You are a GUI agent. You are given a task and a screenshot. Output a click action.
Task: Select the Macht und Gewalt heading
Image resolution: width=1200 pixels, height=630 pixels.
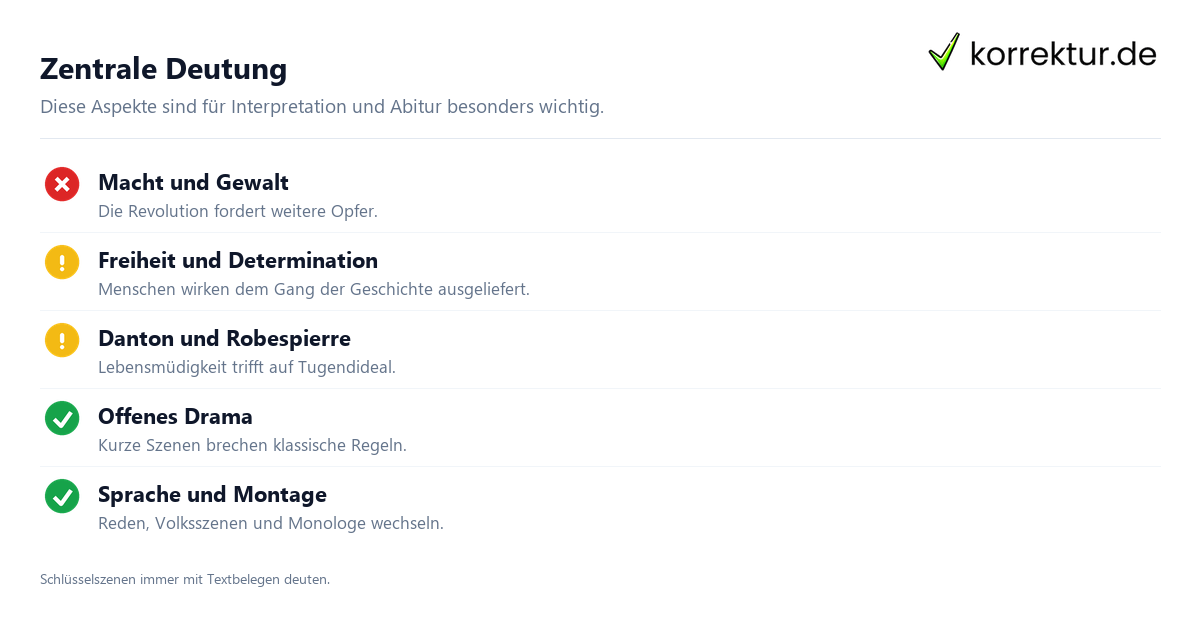pyautogui.click(x=193, y=182)
